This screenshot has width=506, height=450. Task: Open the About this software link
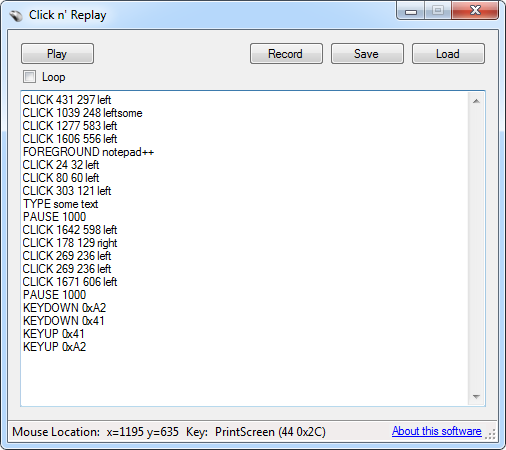pos(436,431)
